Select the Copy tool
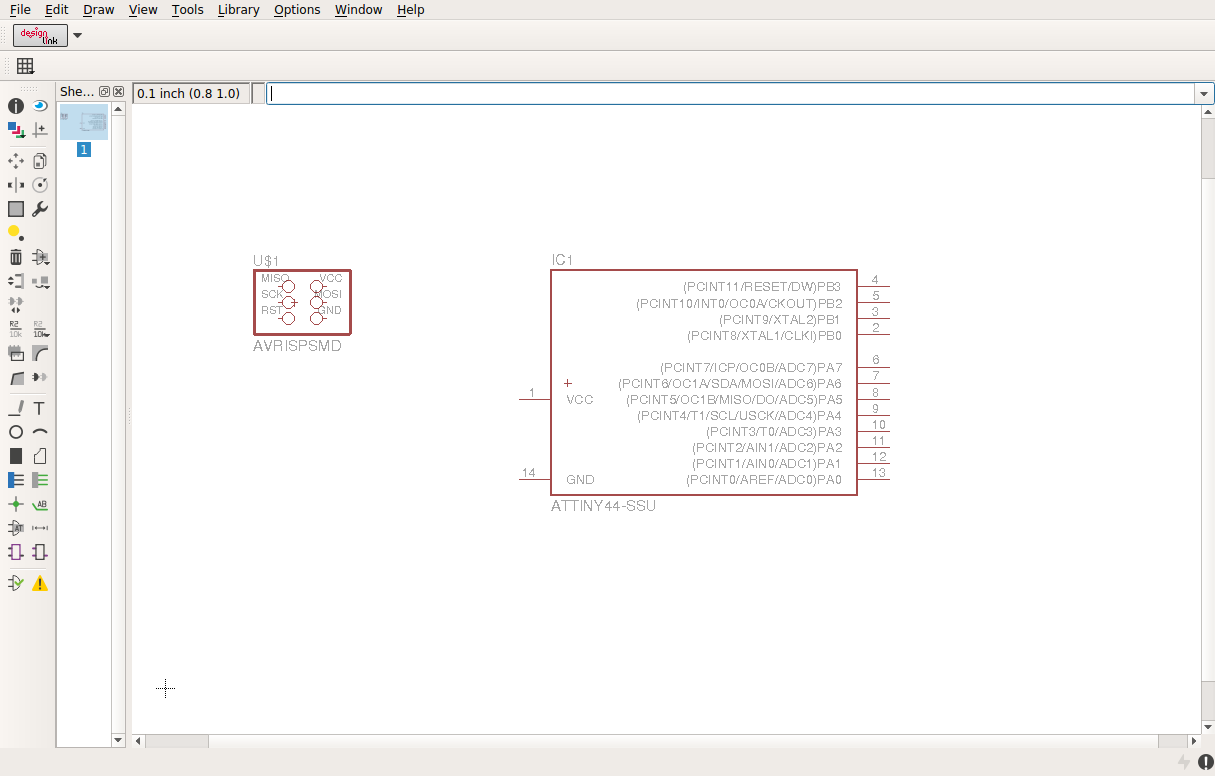The width and height of the screenshot is (1215, 776). click(40, 160)
